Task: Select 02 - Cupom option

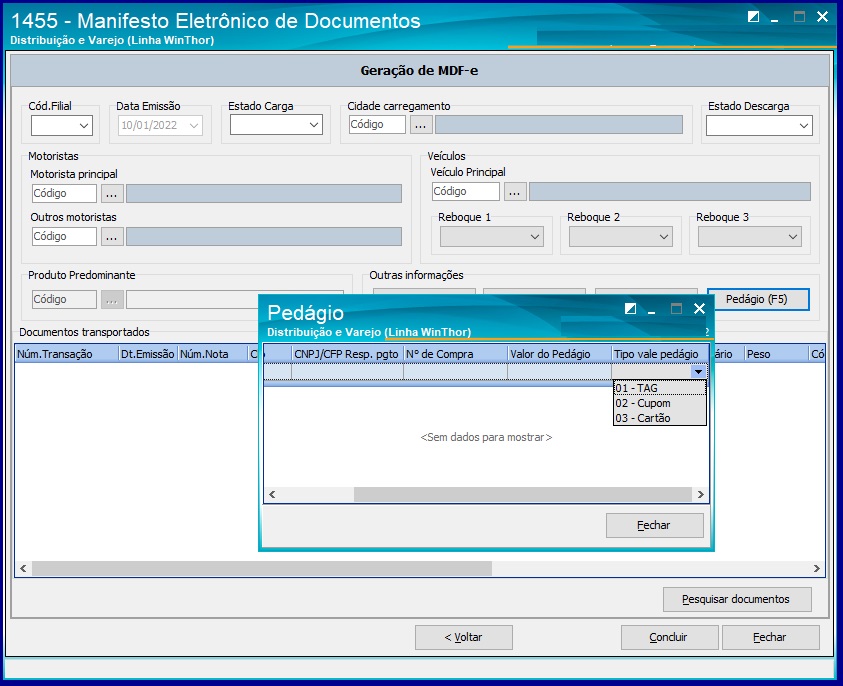Action: click(659, 403)
